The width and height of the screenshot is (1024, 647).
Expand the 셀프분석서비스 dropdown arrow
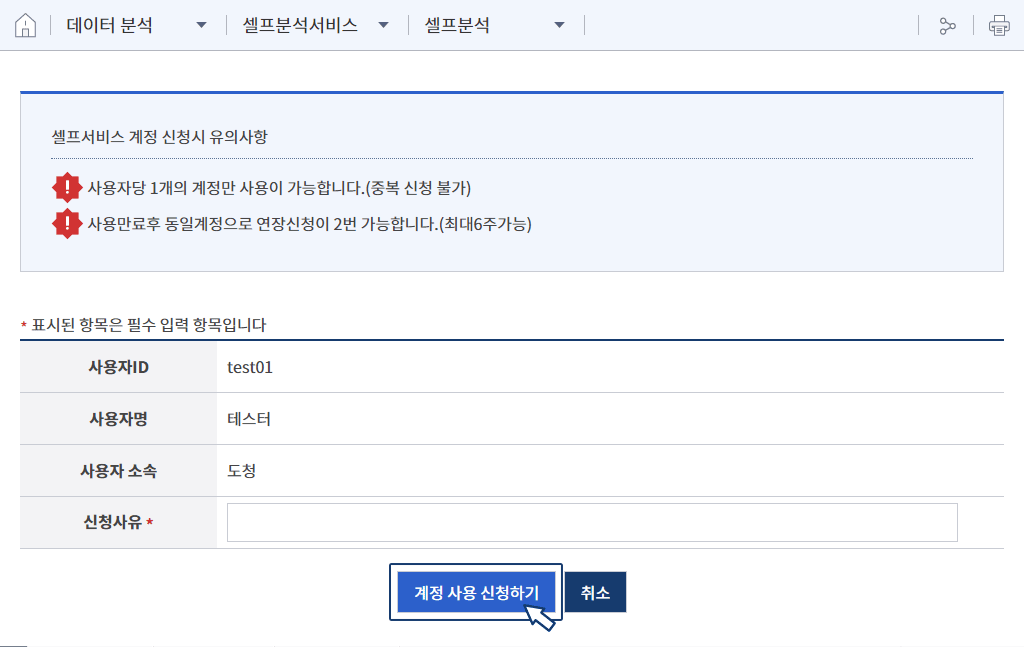(x=383, y=26)
